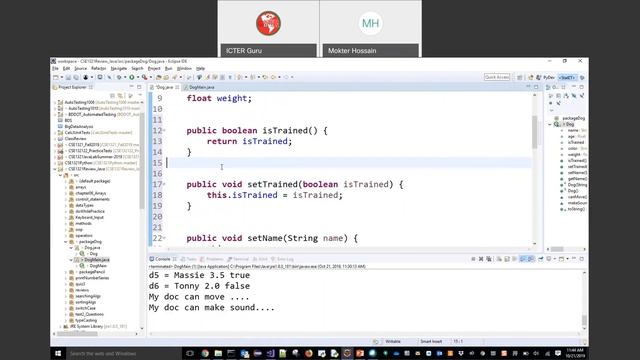Open the Run menu
This screenshot has height=360, width=640.
(x=168, y=68)
